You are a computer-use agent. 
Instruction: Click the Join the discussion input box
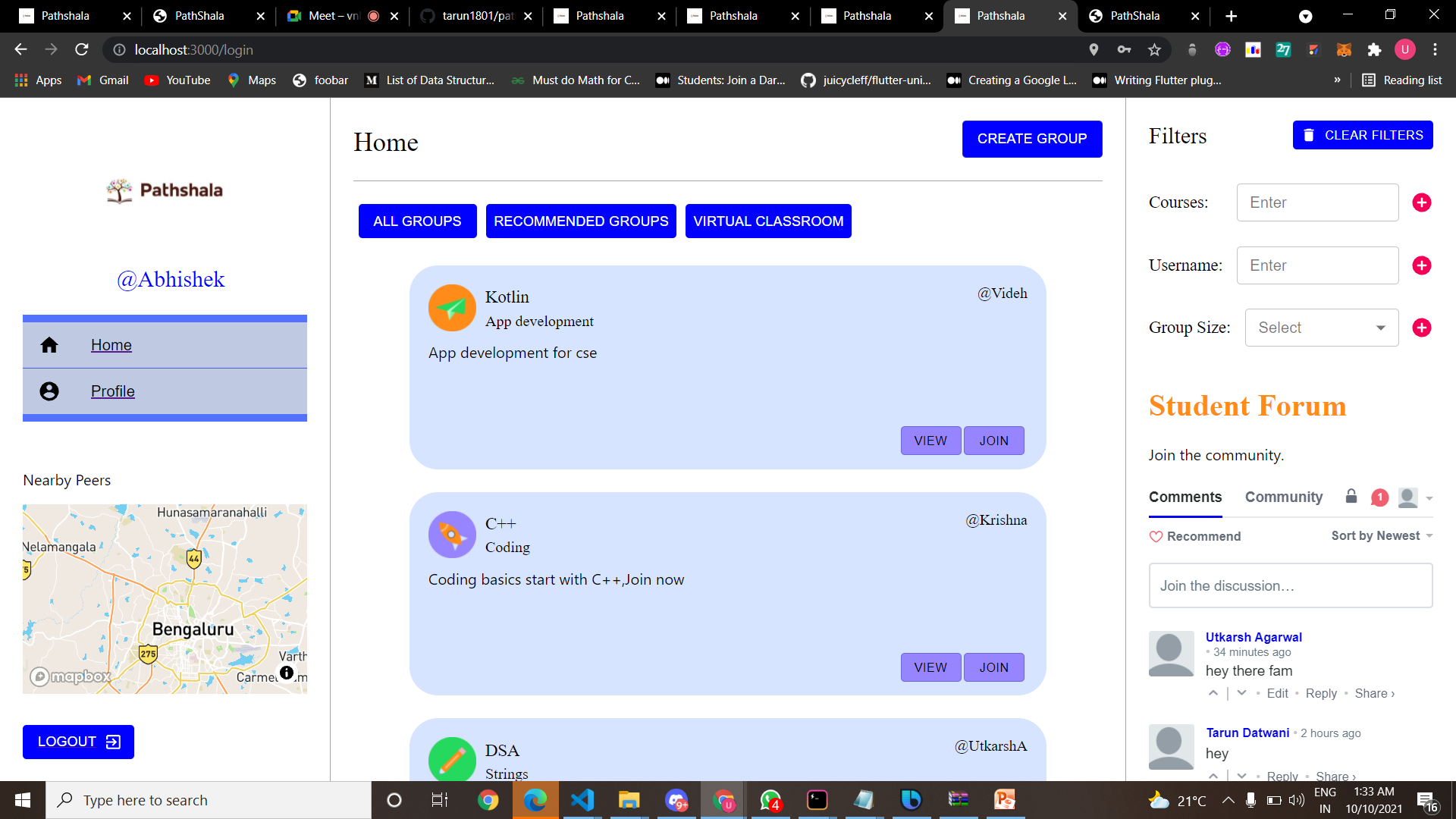coord(1290,585)
